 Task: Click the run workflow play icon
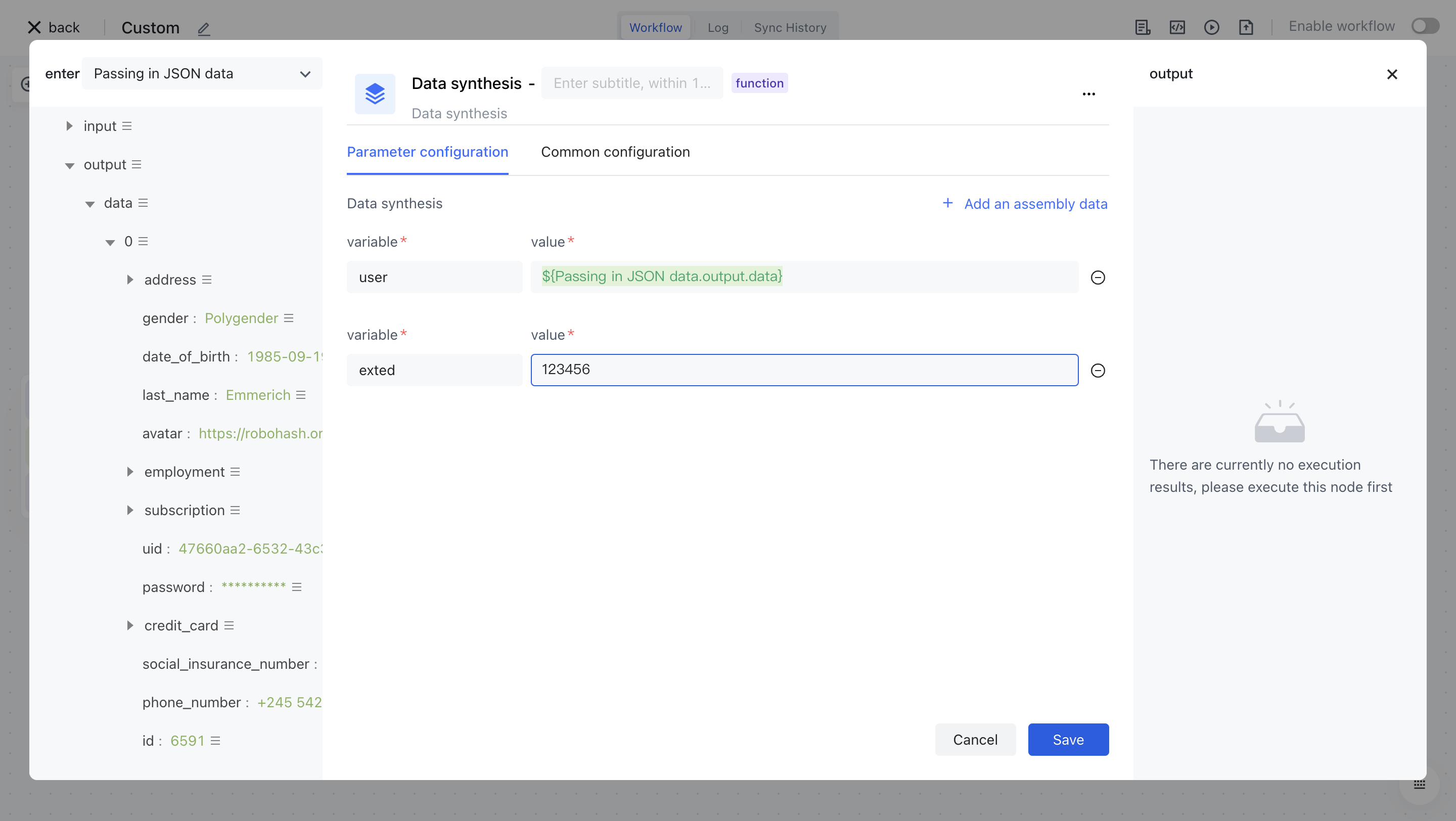click(1211, 27)
